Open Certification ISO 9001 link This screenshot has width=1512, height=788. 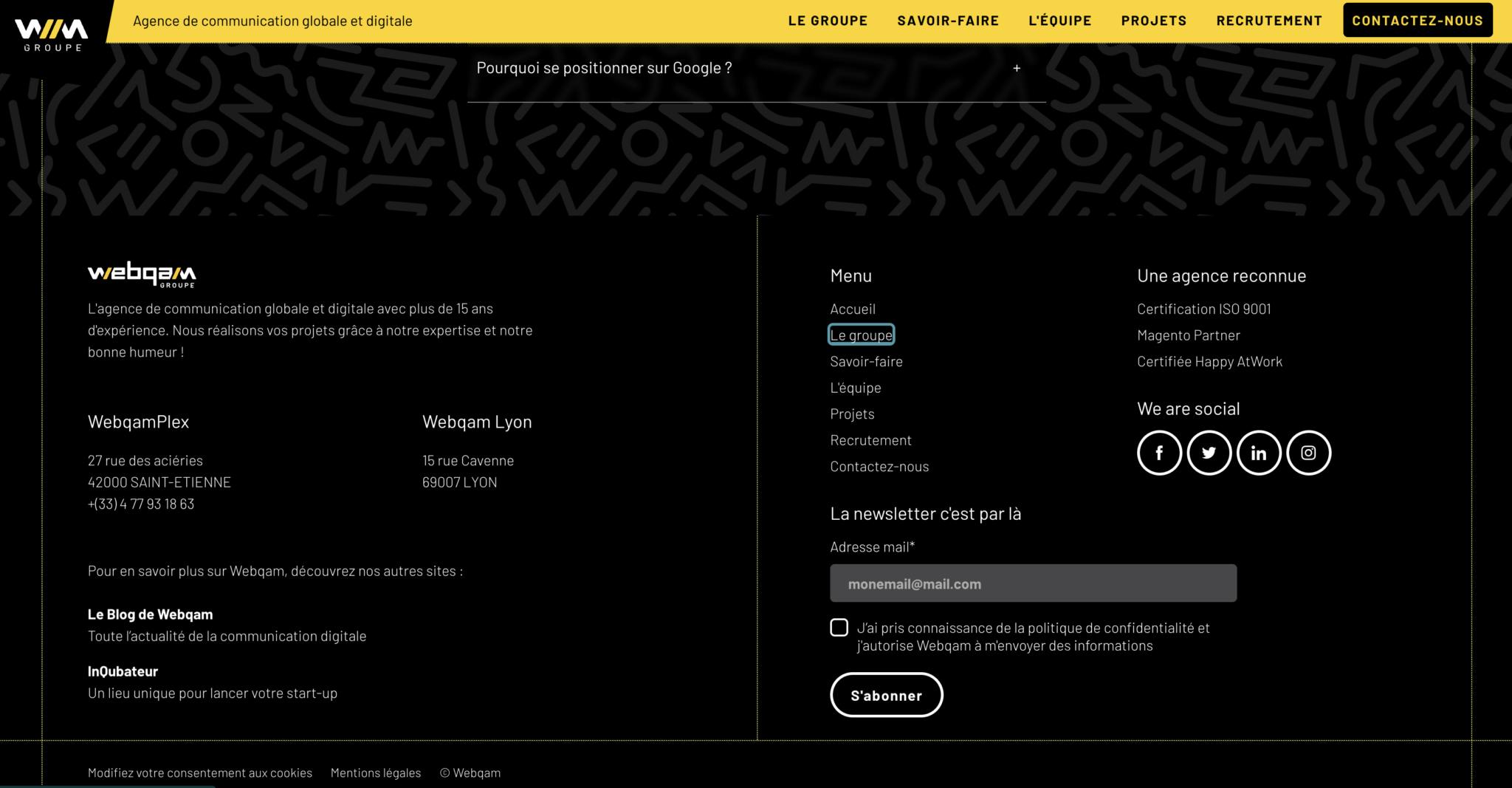(1203, 309)
